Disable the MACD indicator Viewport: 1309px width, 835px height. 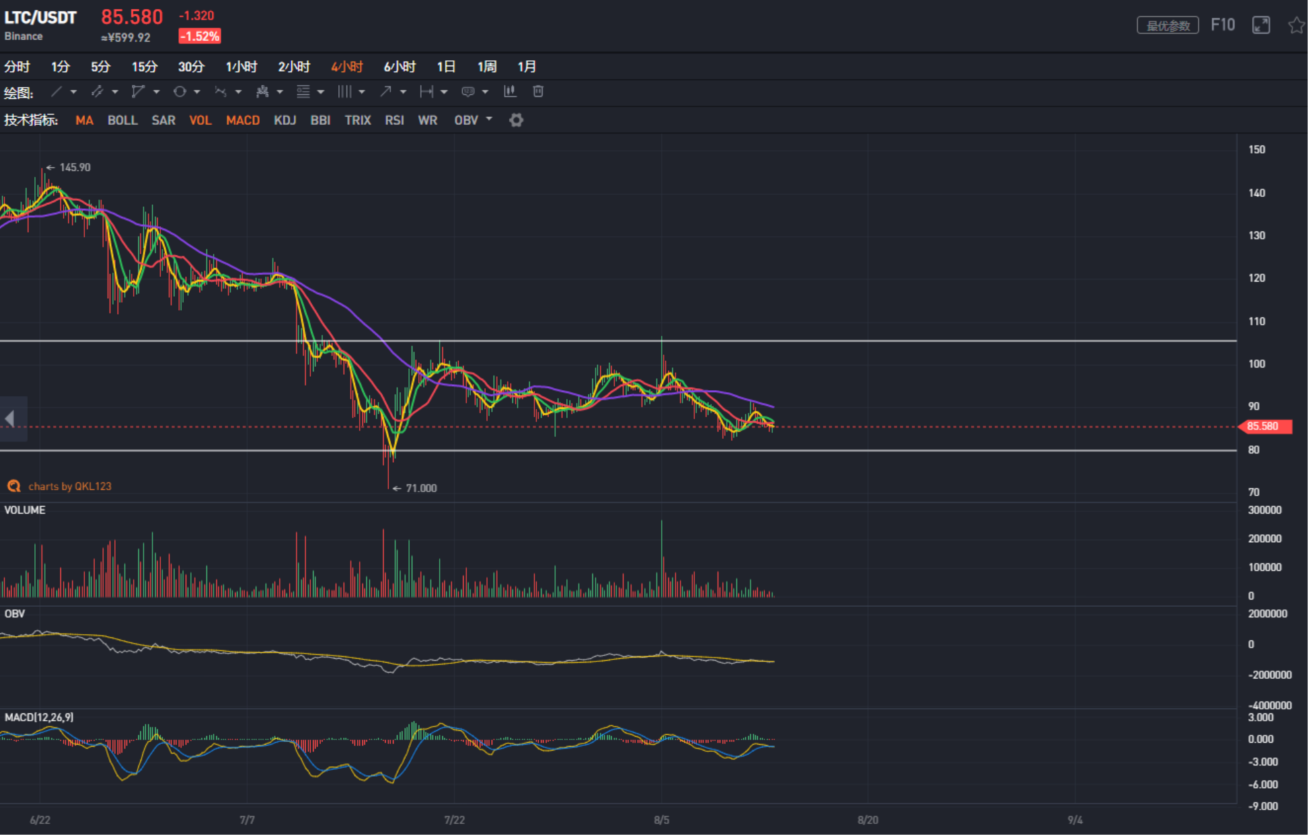[242, 120]
